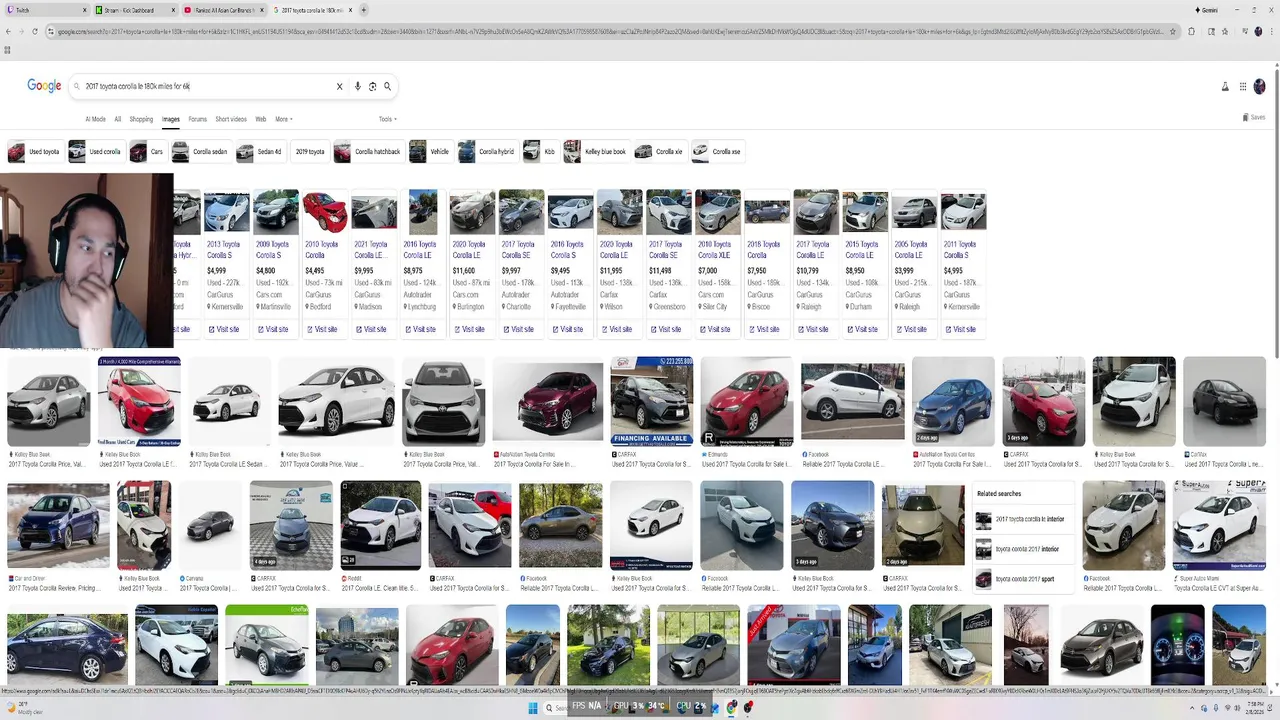Filter by Corolla hatchback chip
This screenshot has height=720, width=1280.
368,152
